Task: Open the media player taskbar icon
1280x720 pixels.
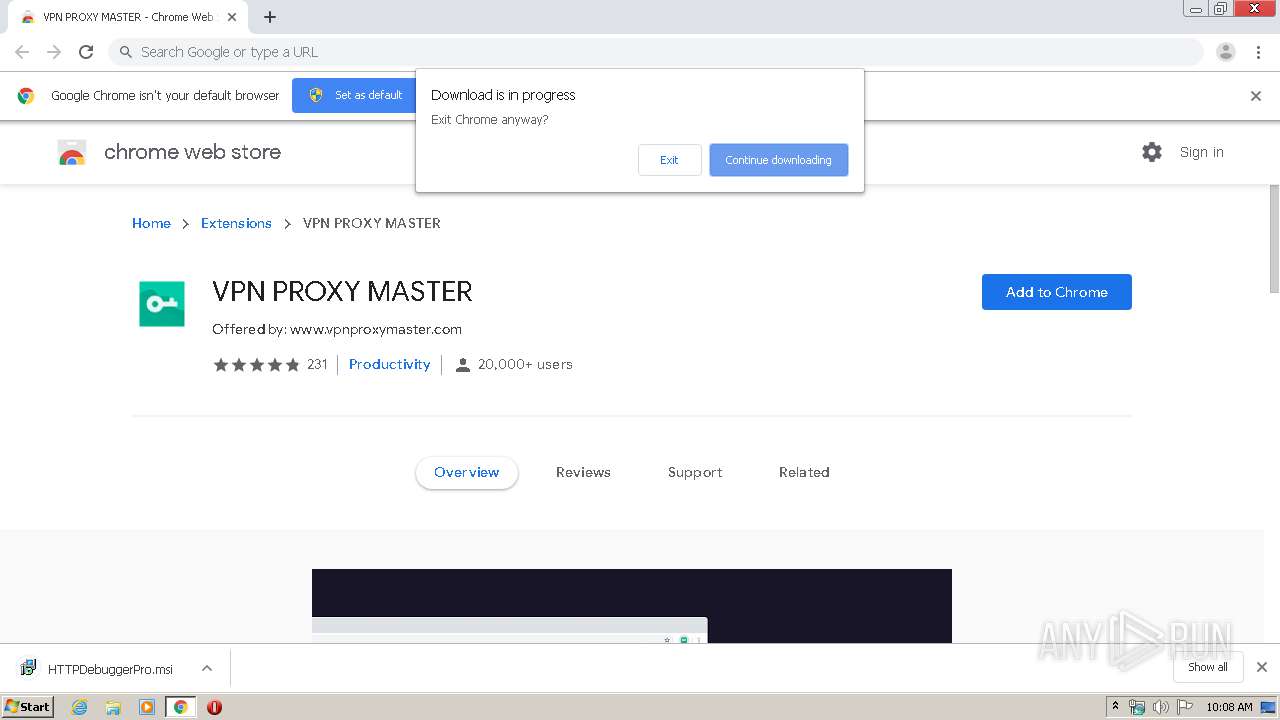Action: (146, 707)
